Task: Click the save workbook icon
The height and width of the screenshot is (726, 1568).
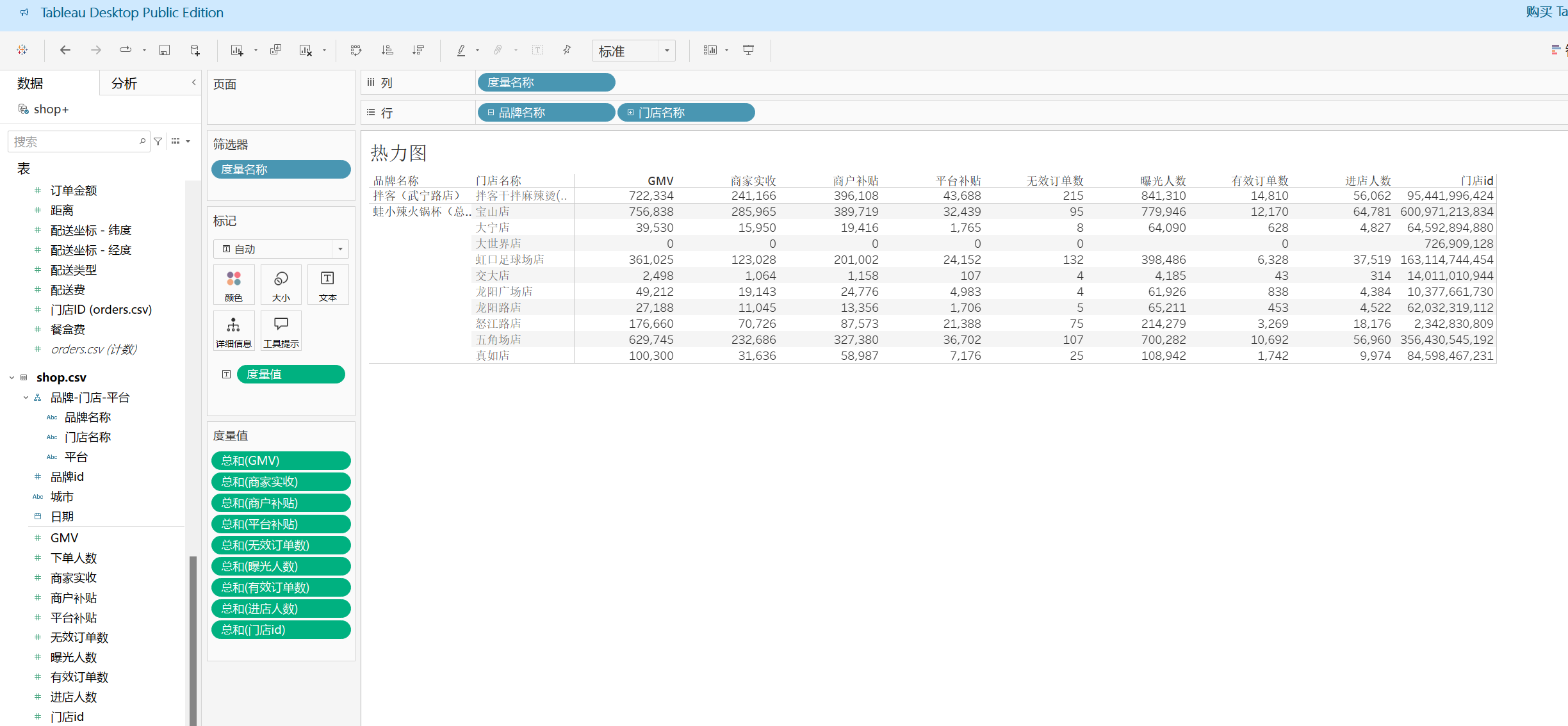Action: coord(165,50)
